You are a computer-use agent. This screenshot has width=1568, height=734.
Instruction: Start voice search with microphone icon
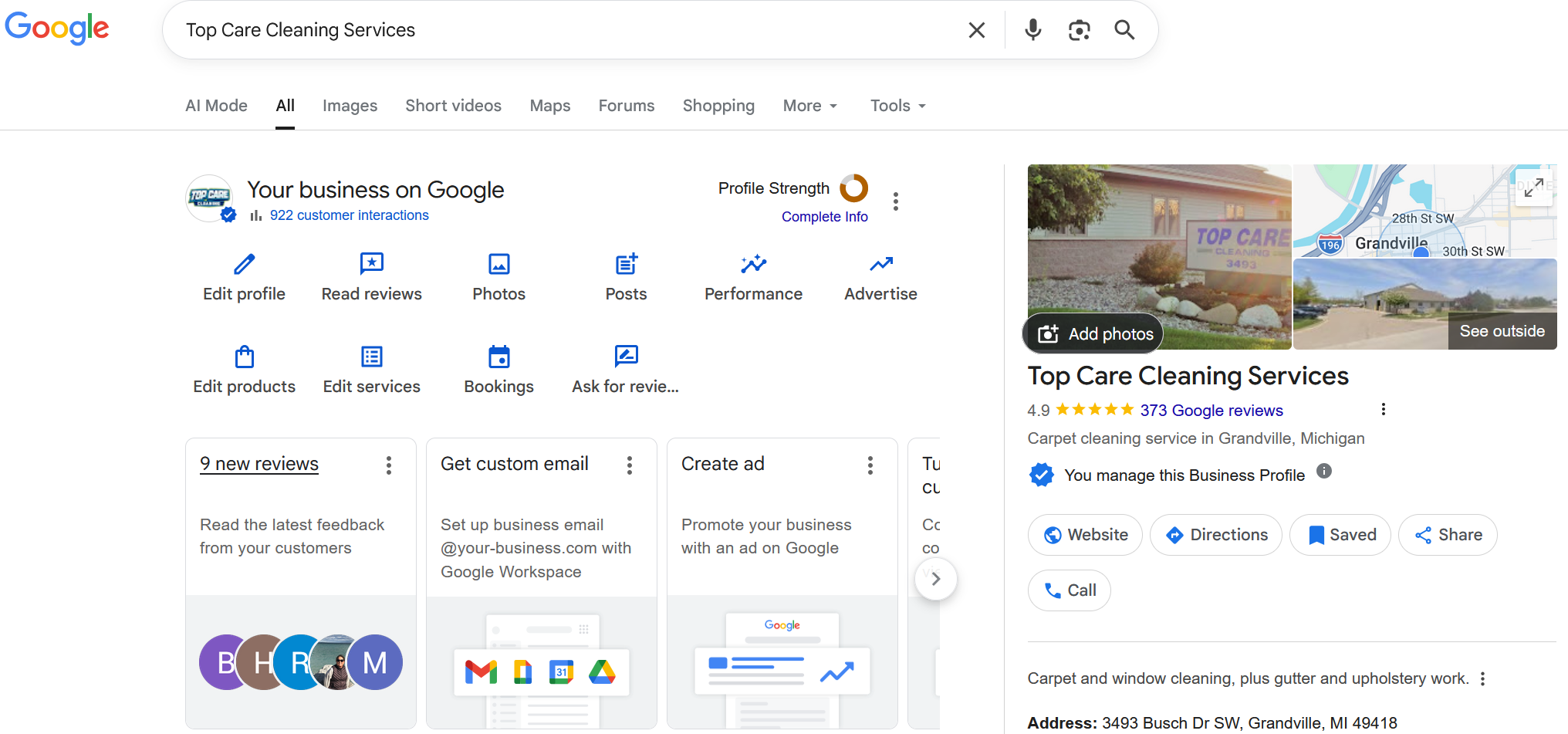tap(1032, 30)
